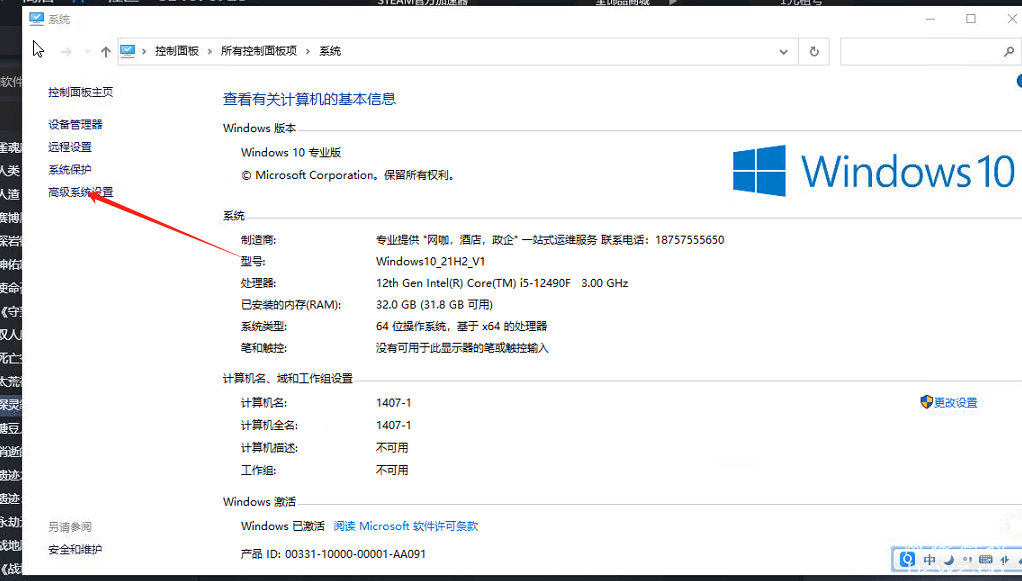Select the 控制面板 breadcrumb
This screenshot has height=581, width=1022.
click(177, 51)
